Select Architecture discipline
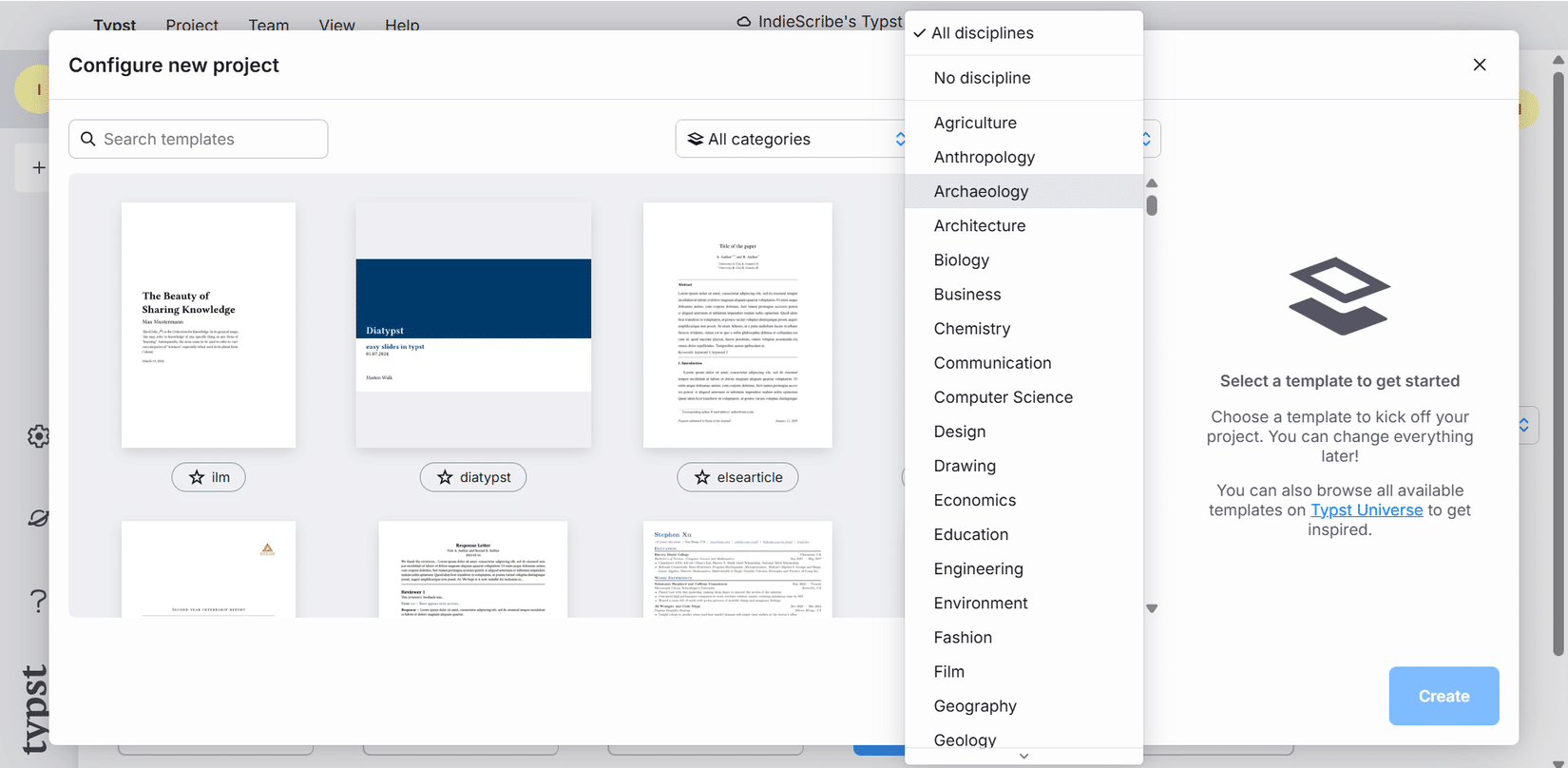 pos(1023,225)
